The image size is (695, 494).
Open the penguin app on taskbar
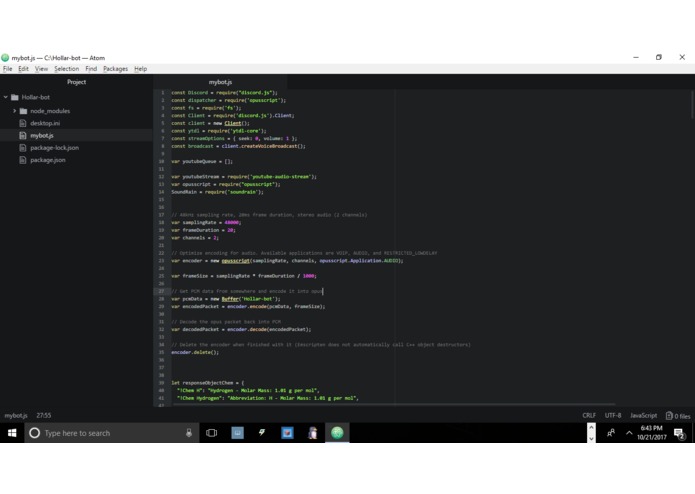pyautogui.click(x=312, y=433)
